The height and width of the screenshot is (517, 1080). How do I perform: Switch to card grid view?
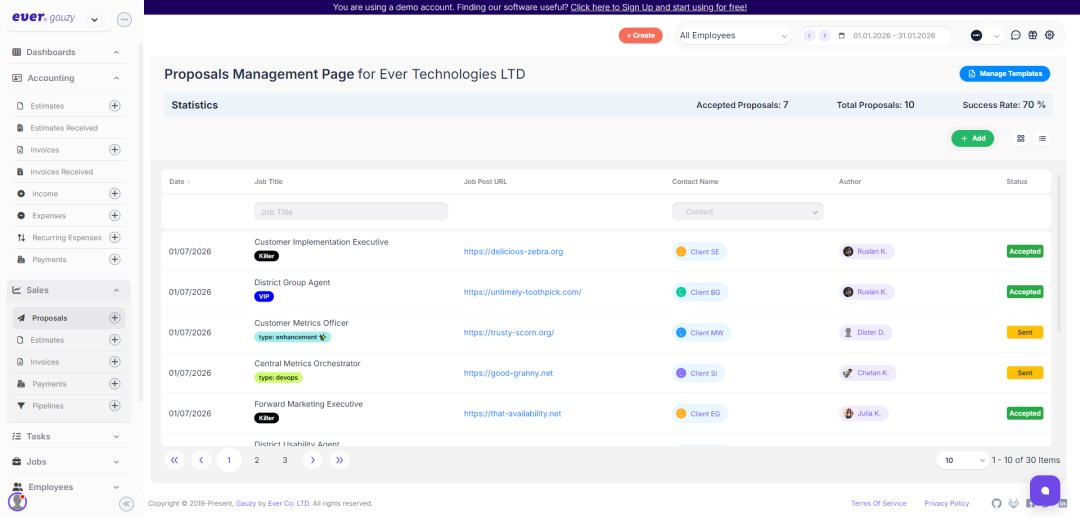(1021, 138)
